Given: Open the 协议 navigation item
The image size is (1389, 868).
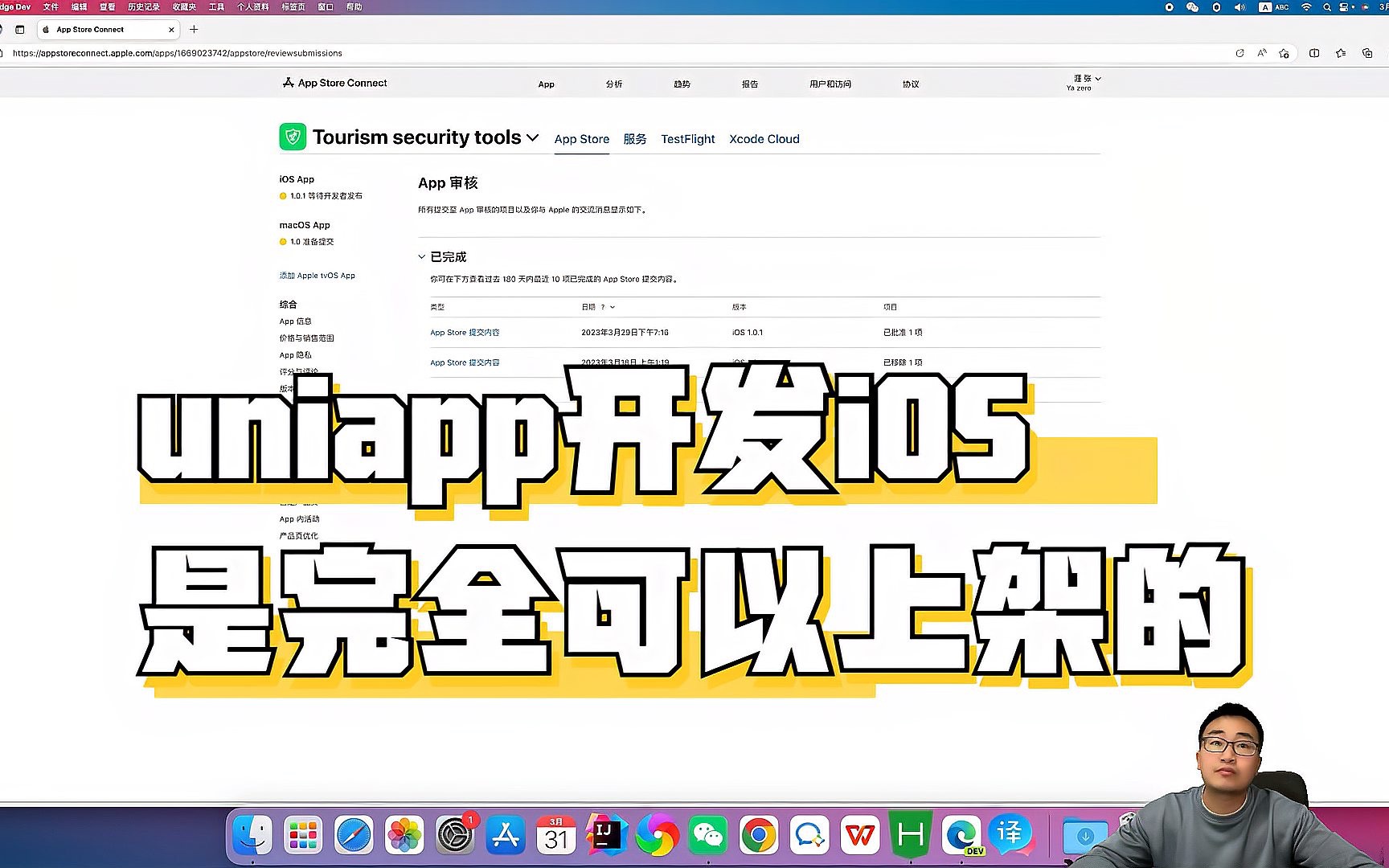Looking at the screenshot, I should point(911,84).
